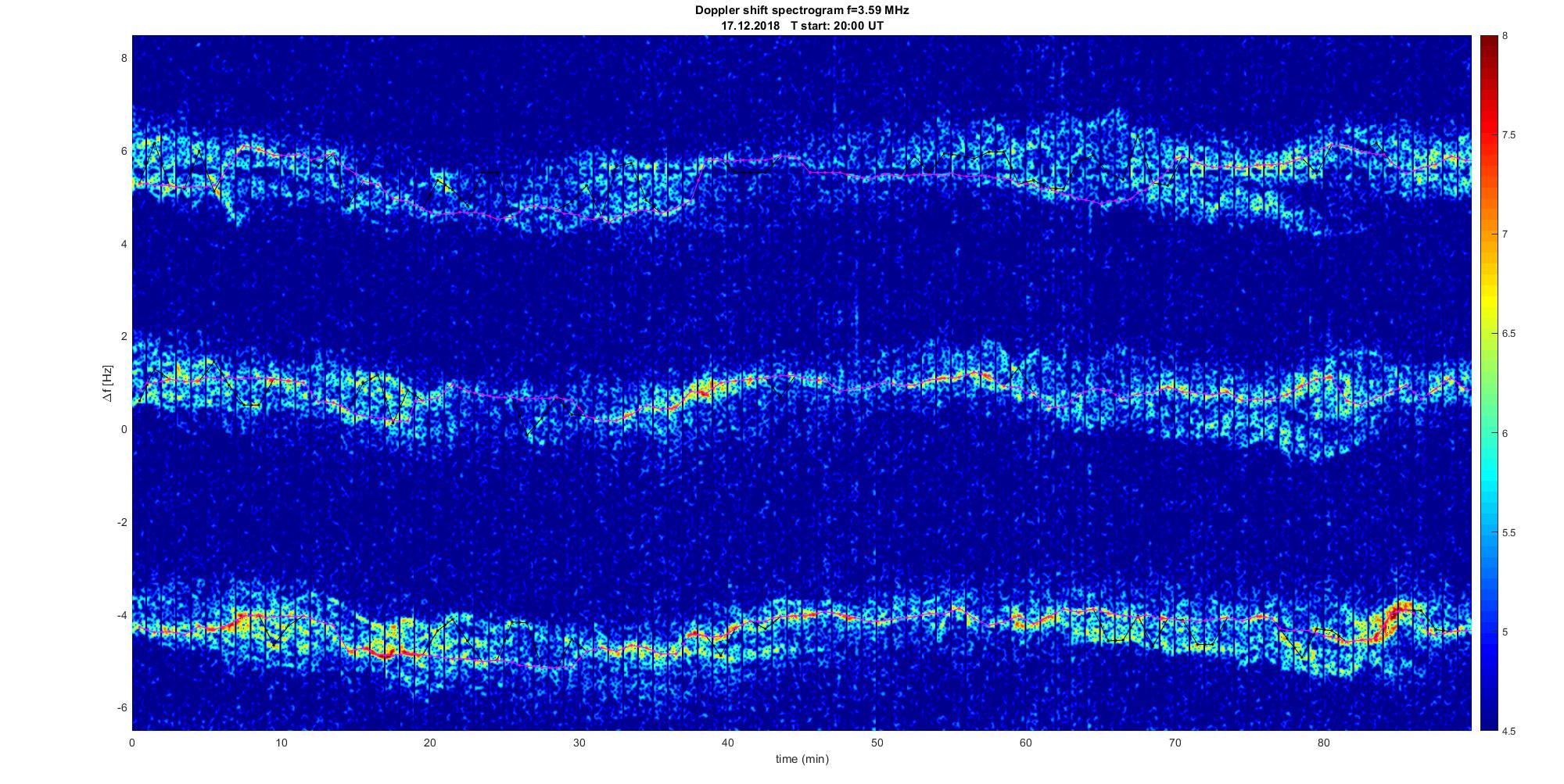The height and width of the screenshot is (784, 1564).
Task: Click the y-axis tick label "-2"
Action: [121, 522]
